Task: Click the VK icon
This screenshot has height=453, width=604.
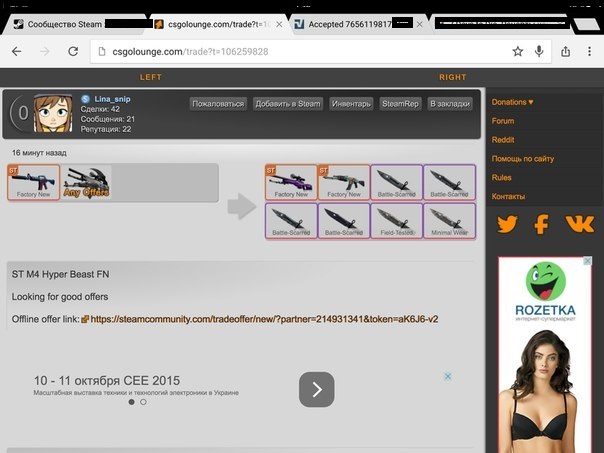Action: pyautogui.click(x=580, y=223)
